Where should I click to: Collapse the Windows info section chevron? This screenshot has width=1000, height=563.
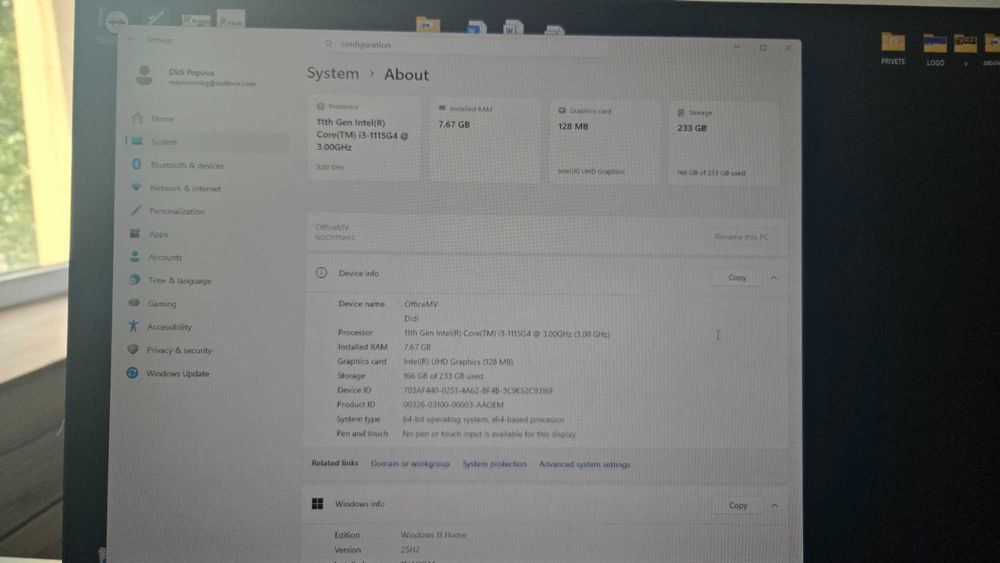coord(774,506)
